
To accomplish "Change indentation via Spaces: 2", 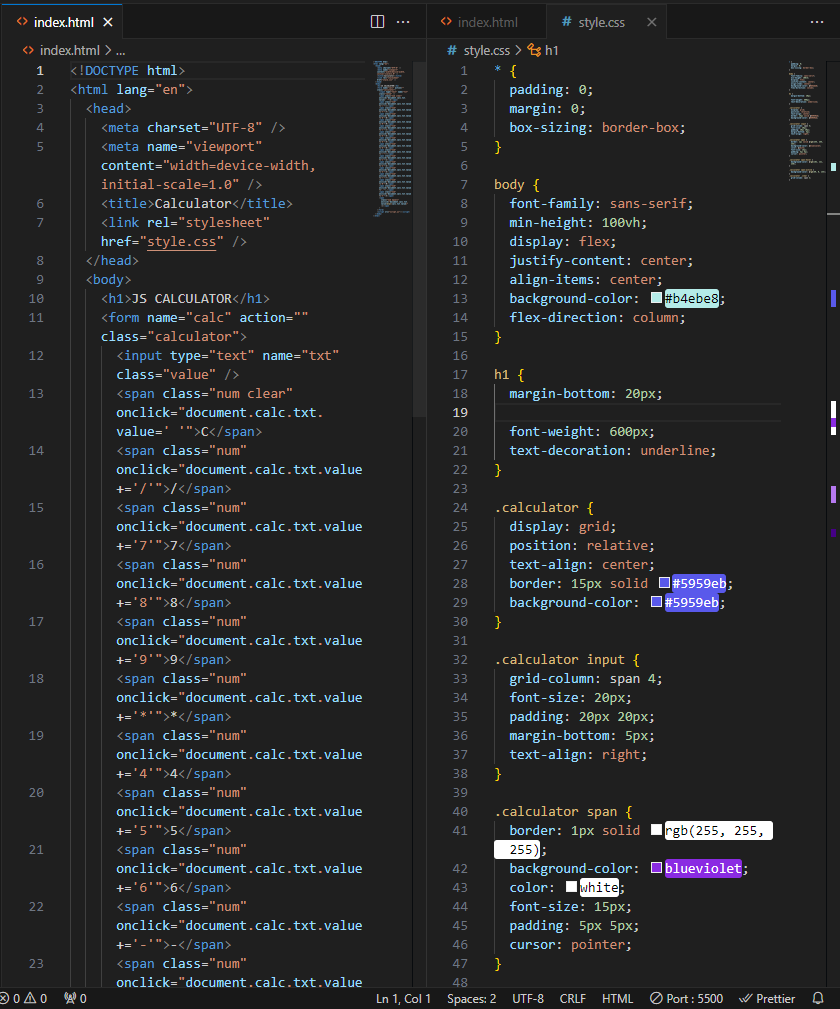I will click(472, 998).
